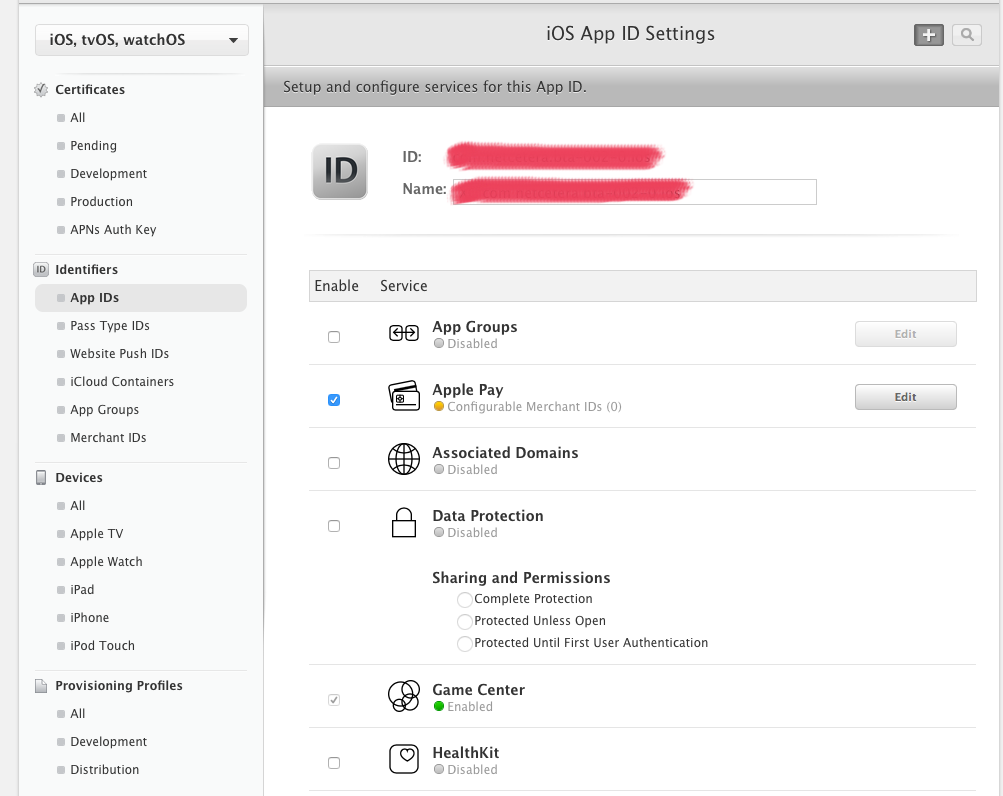Screen dimensions: 1003x796
Task: Click the HealthKit heart icon
Action: tap(403, 760)
